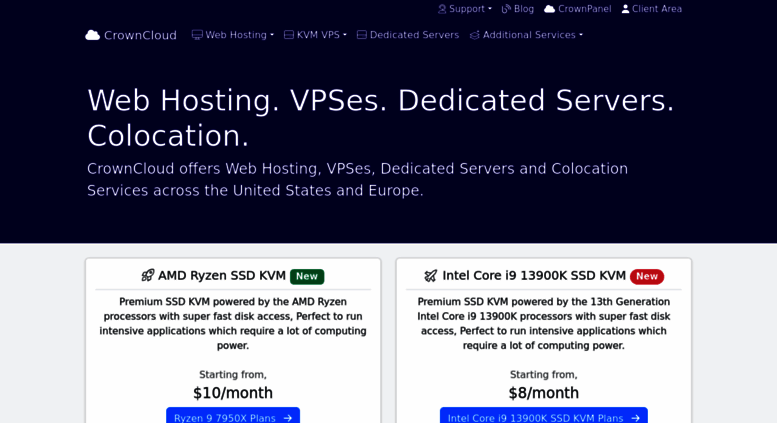777x423 pixels.
Task: Expand the Web Hosting dropdown caret
Action: point(272,35)
